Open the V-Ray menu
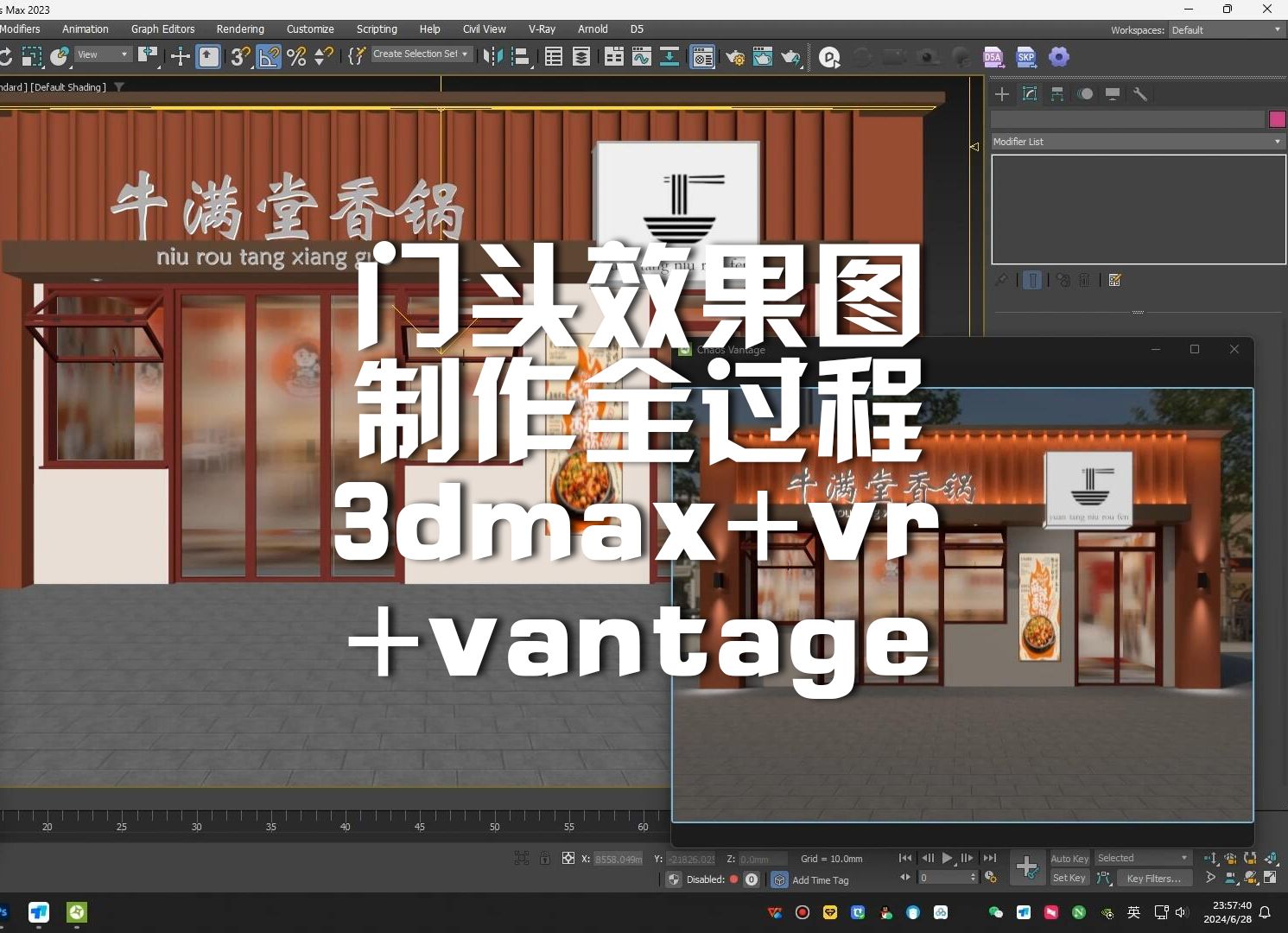Screen dimensions: 1288x933 pyautogui.click(x=542, y=29)
